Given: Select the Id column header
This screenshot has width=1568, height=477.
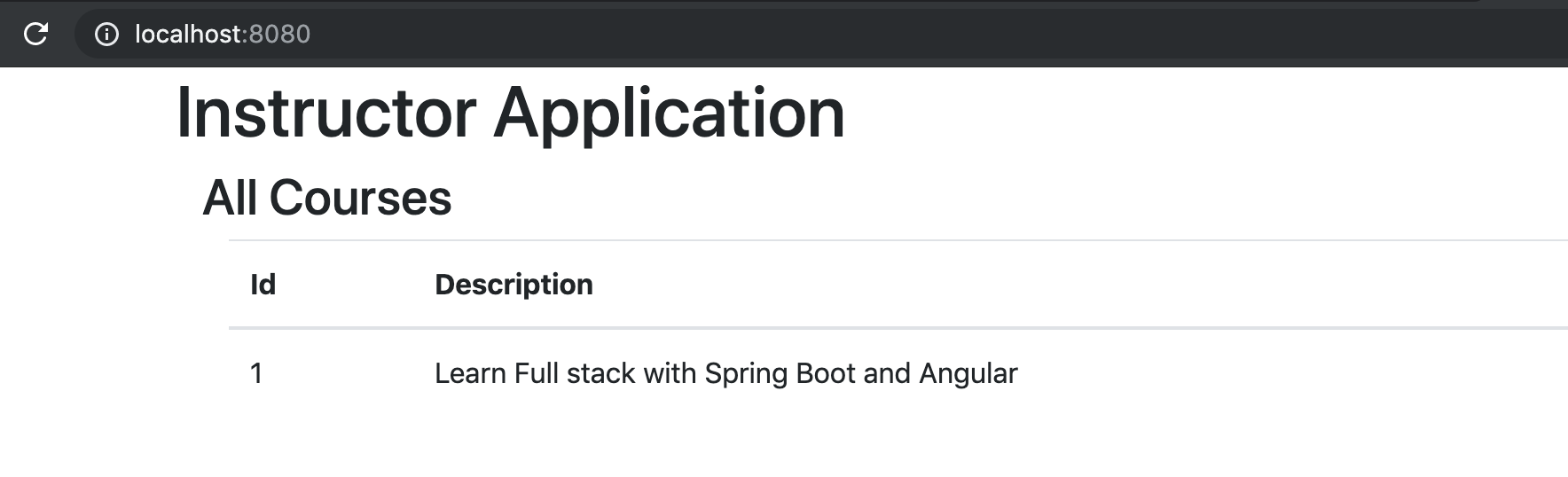Looking at the screenshot, I should 263,285.
